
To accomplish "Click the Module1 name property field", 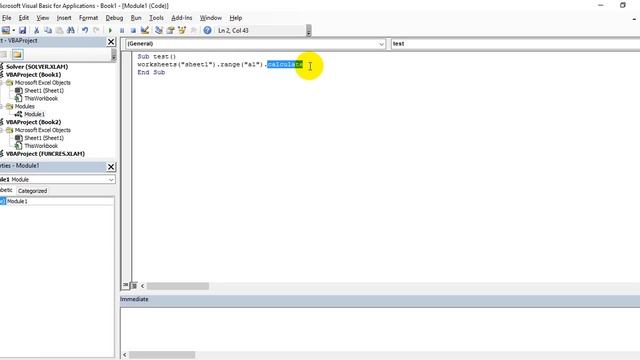I will pyautogui.click(x=60, y=201).
